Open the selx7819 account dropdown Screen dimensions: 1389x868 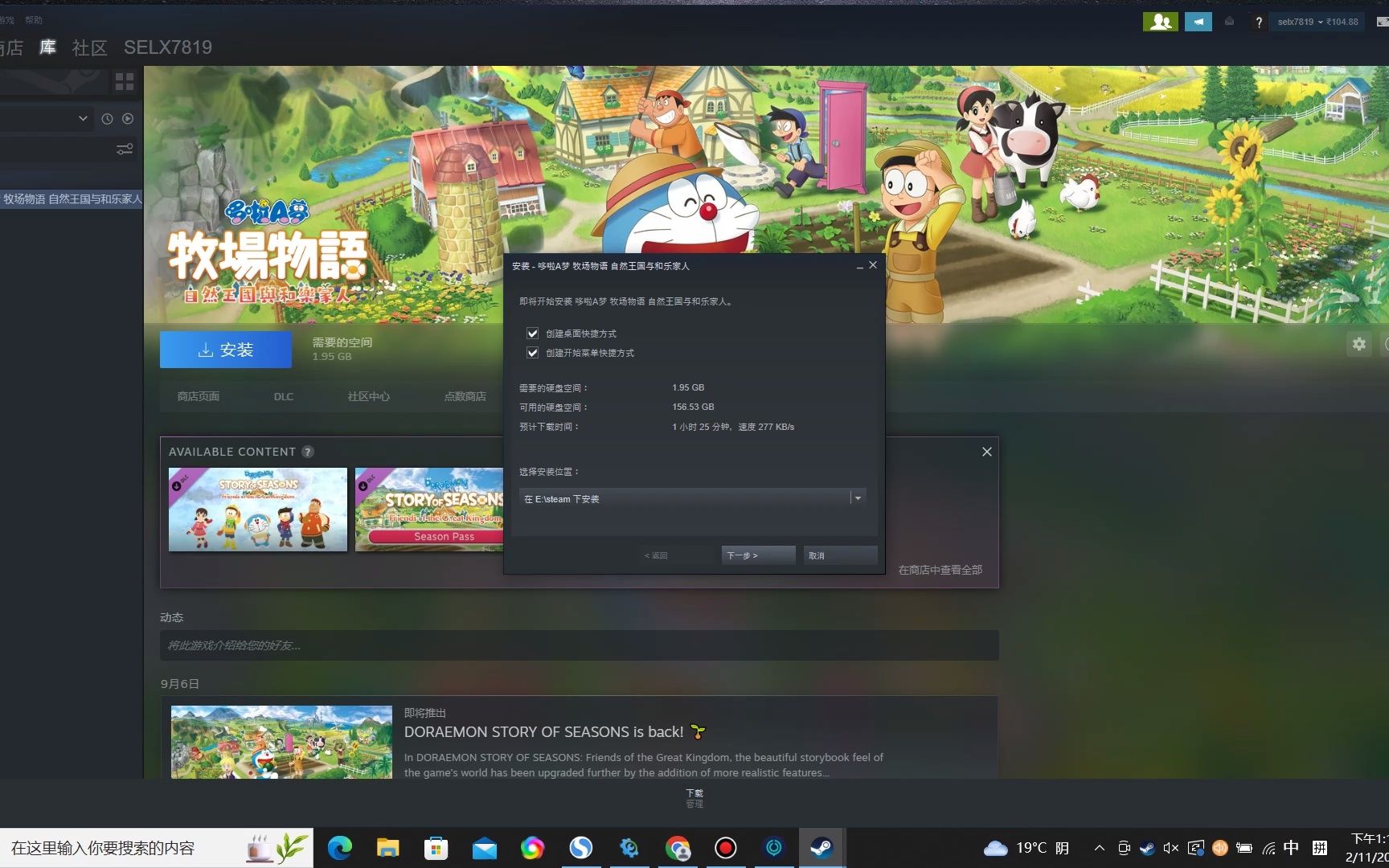[x=1317, y=22]
